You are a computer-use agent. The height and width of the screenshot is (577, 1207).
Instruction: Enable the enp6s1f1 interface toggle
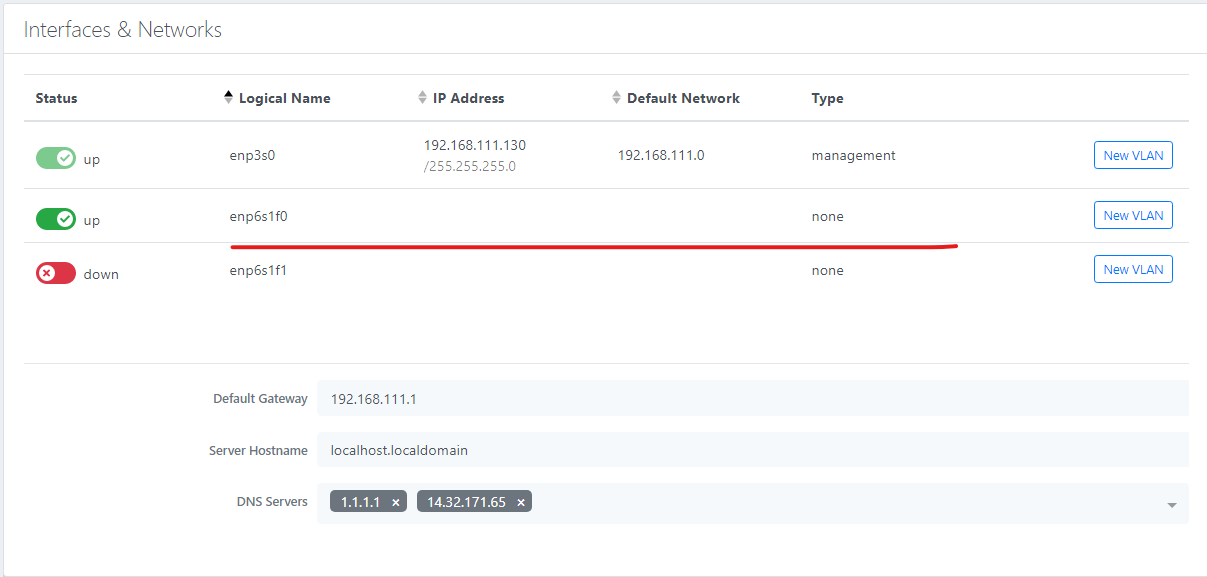[x=56, y=273]
